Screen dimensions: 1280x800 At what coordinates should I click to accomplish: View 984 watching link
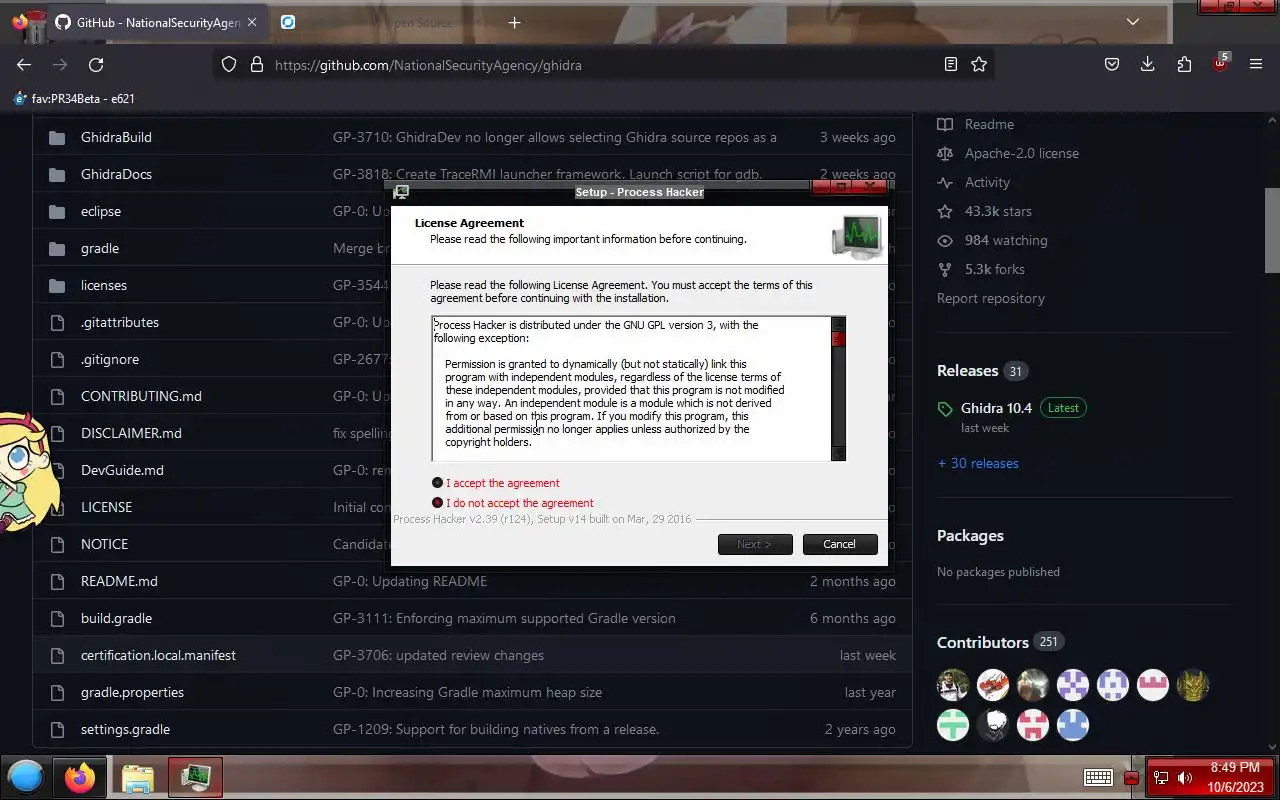[x=992, y=240]
